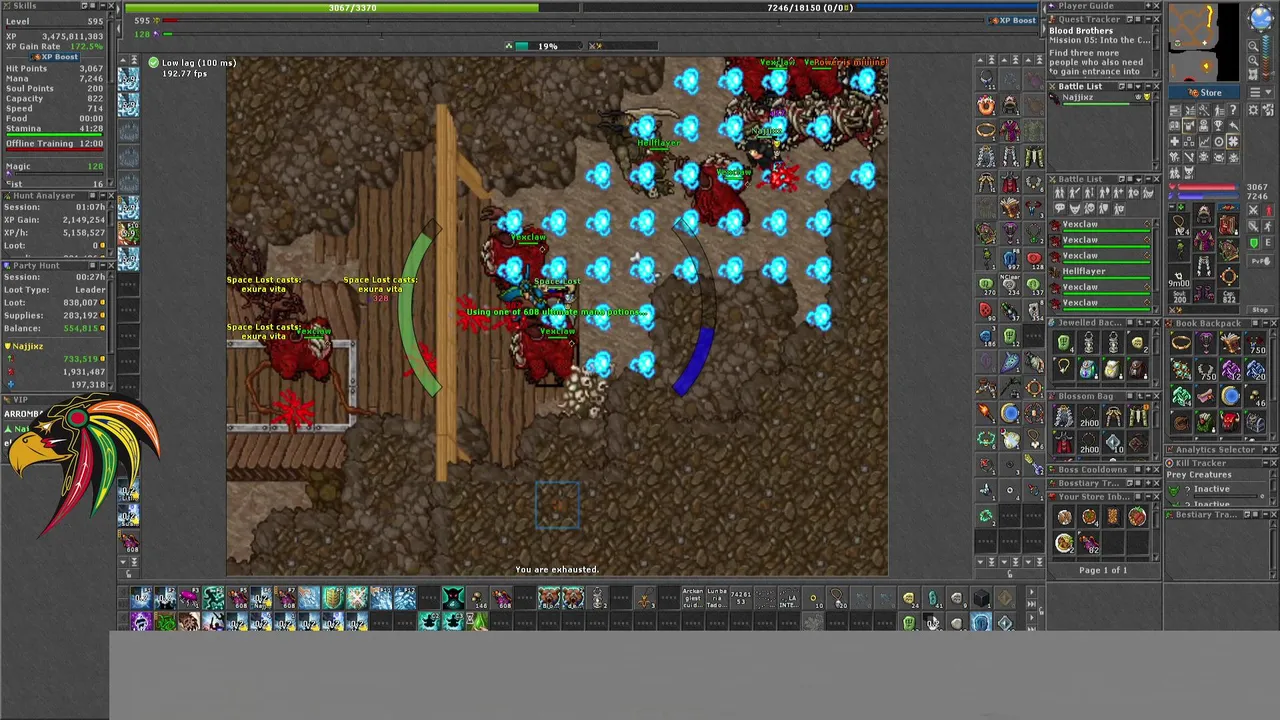Open the red backpack equipment slot
The width and height of the screenshot is (1280, 720).
[x=1228, y=224]
